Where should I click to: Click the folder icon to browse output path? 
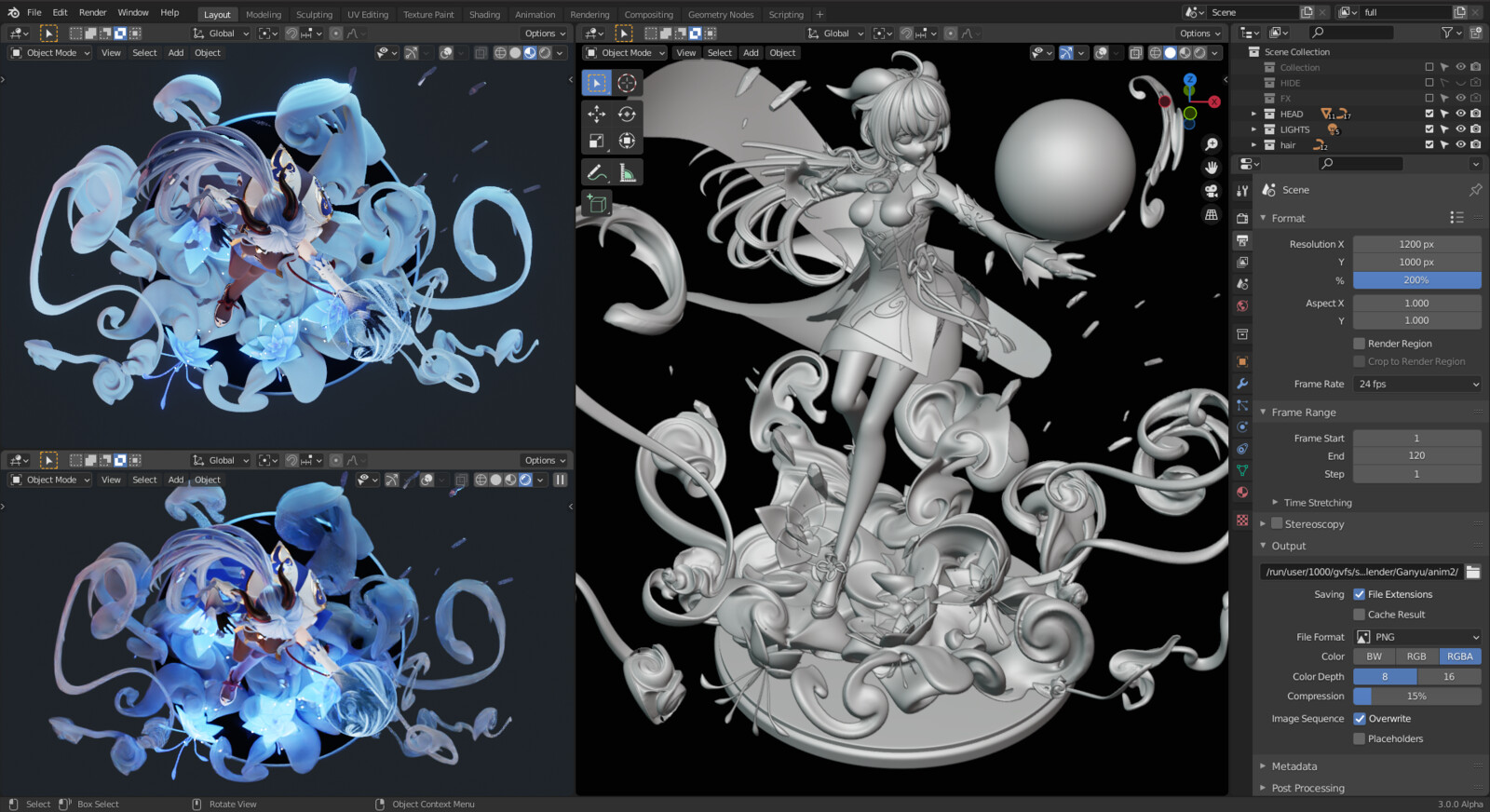coord(1472,572)
